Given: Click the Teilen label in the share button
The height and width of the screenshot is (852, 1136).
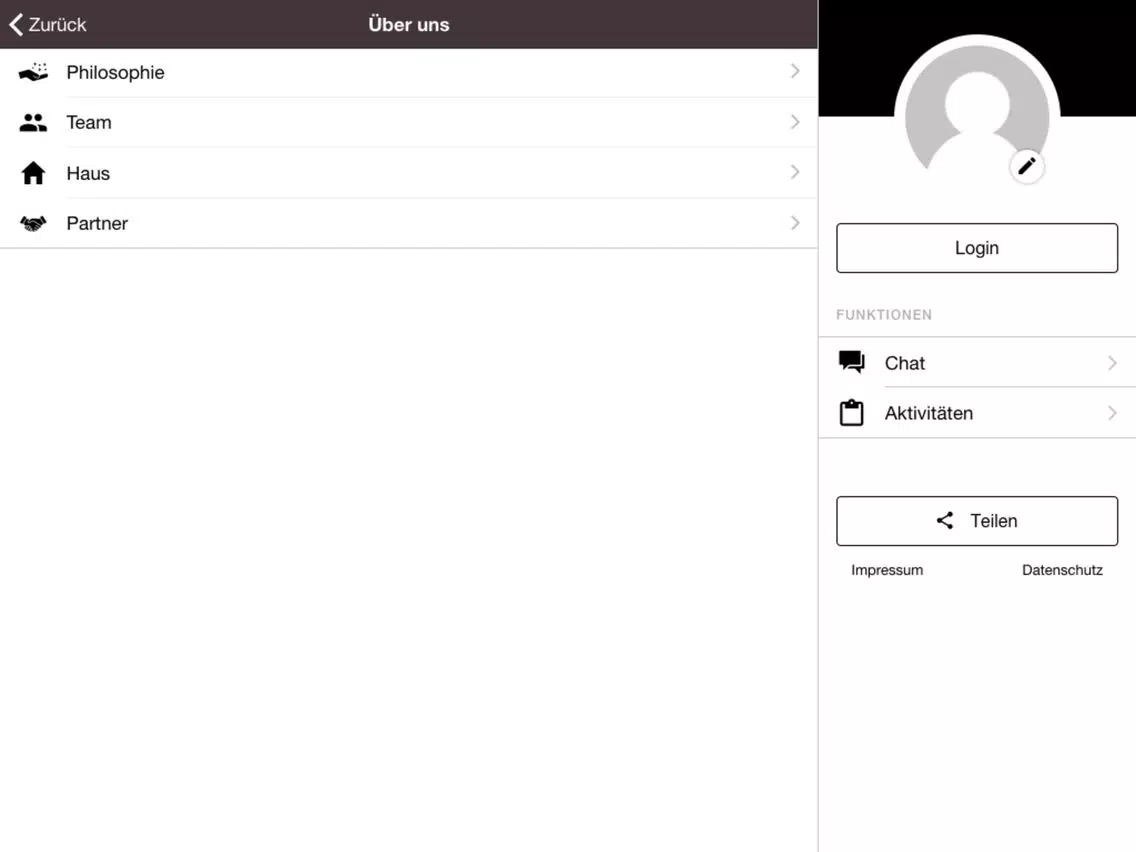Looking at the screenshot, I should pyautogui.click(x=993, y=521).
